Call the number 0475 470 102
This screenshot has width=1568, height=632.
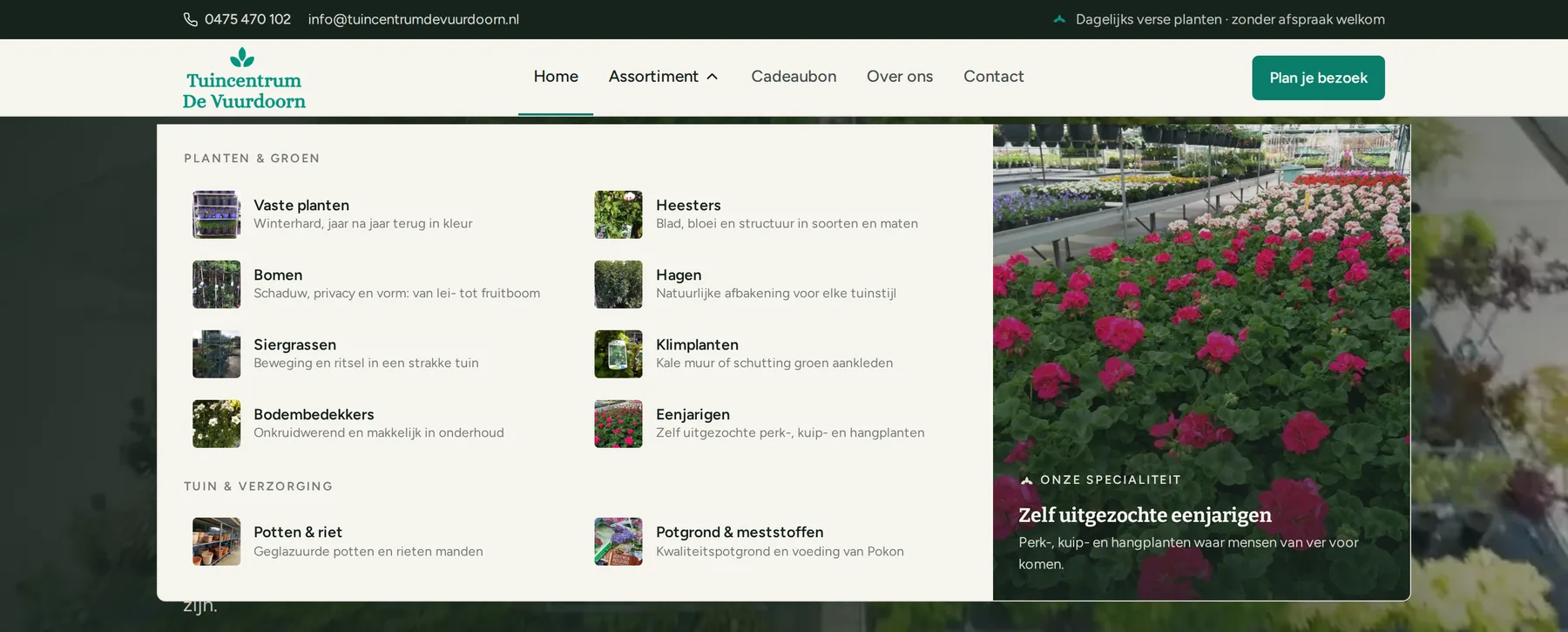pos(247,19)
